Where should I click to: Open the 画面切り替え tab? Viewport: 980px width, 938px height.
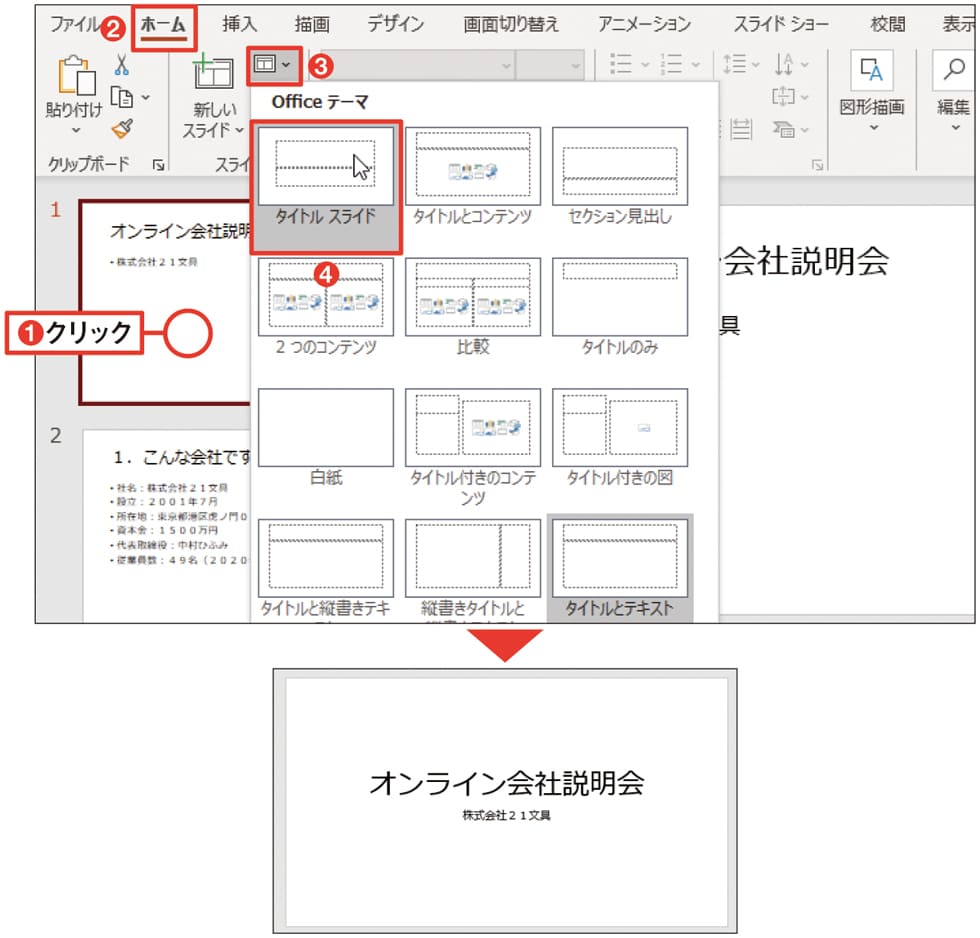tap(511, 24)
